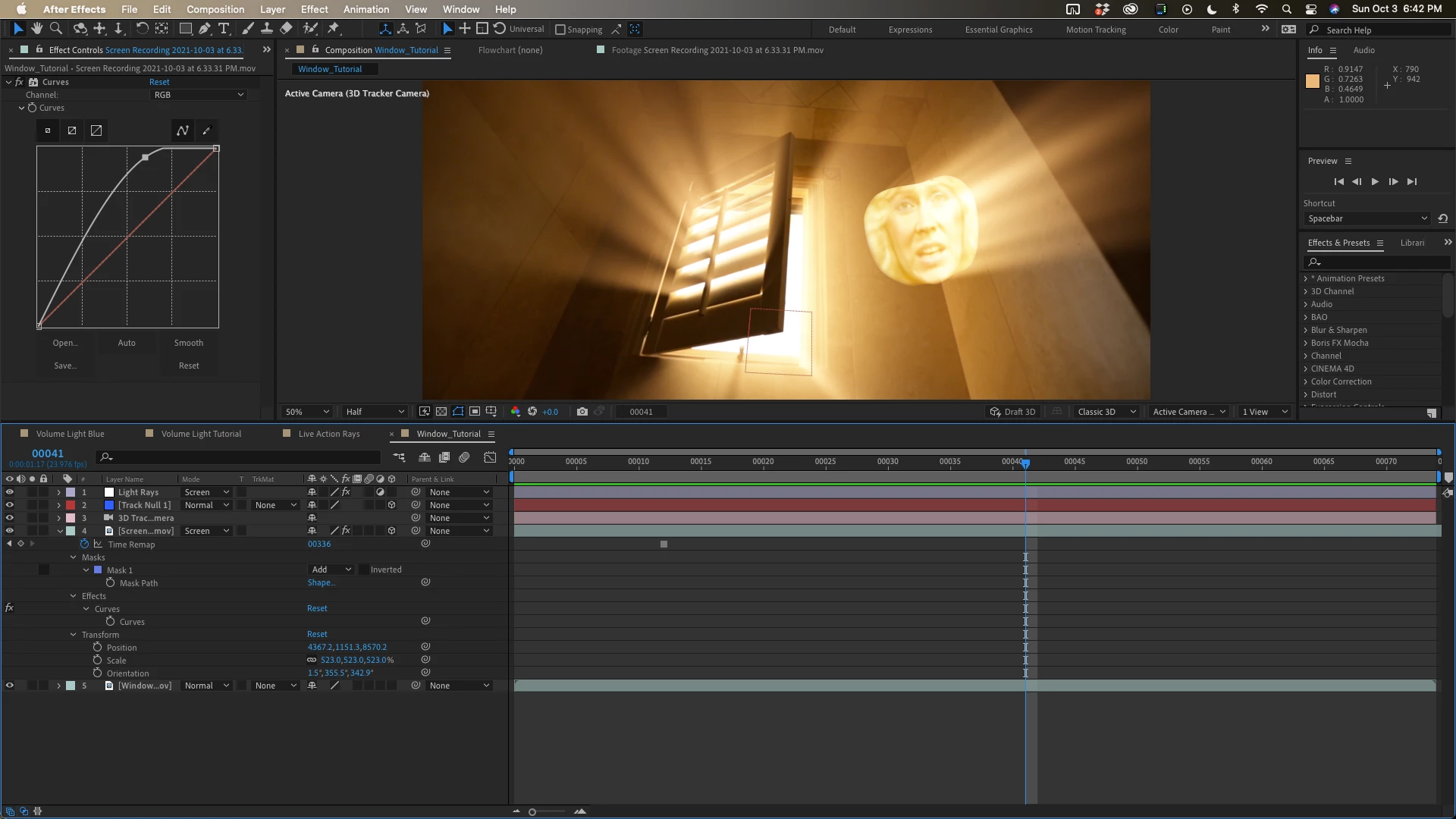Select the Hand tool in toolbar
The height and width of the screenshot is (819, 1456).
(x=36, y=29)
